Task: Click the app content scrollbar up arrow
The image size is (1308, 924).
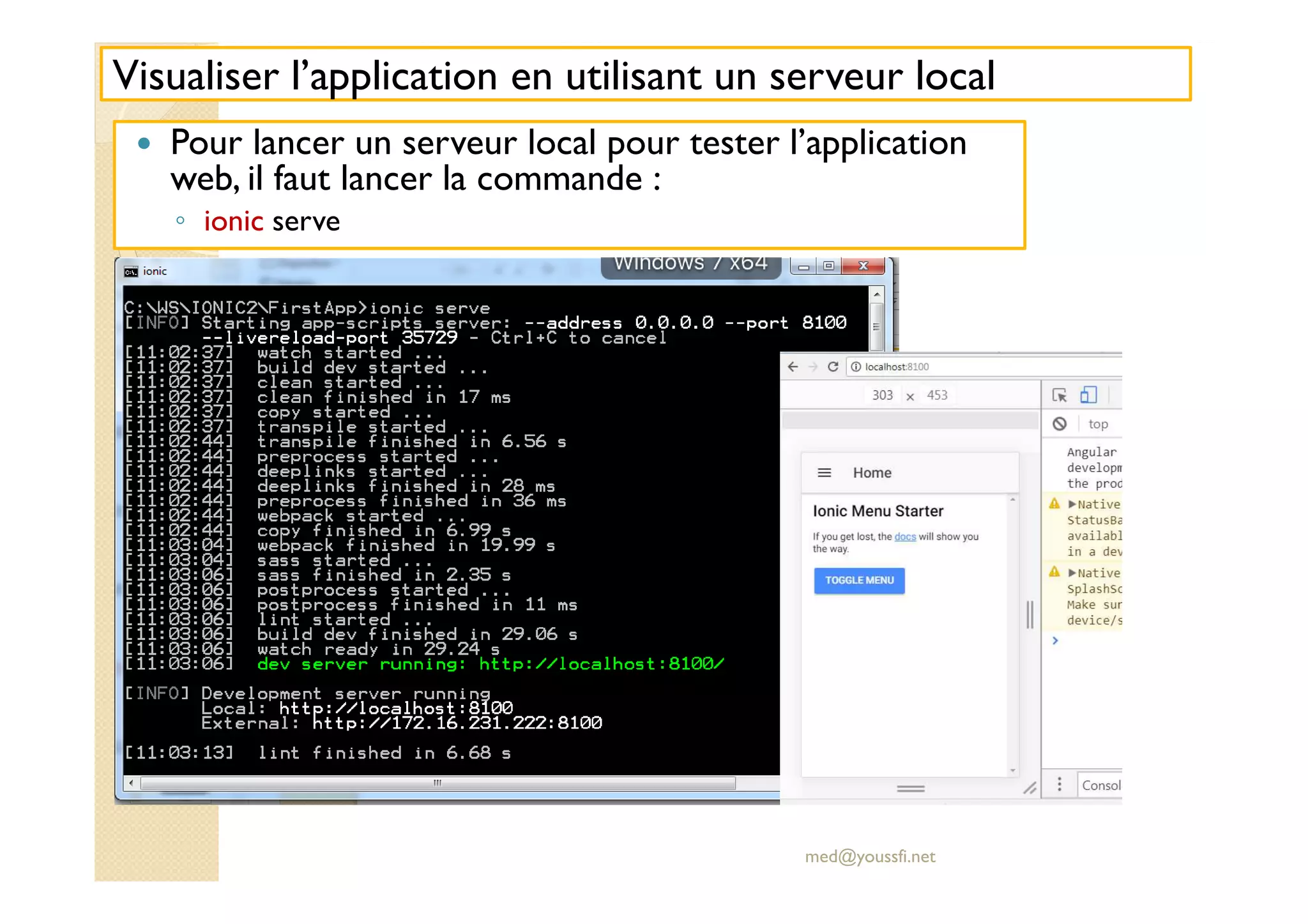Action: (1012, 499)
